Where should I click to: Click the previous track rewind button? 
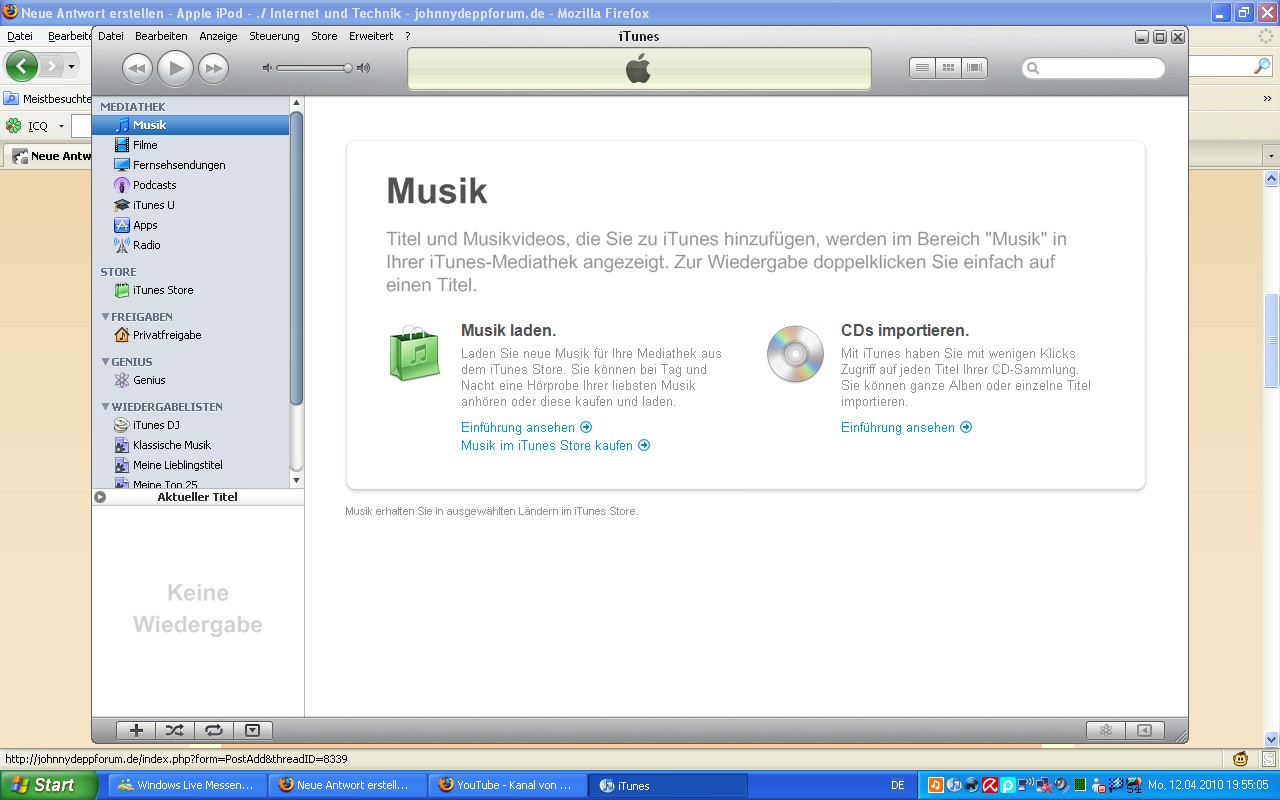pos(137,68)
